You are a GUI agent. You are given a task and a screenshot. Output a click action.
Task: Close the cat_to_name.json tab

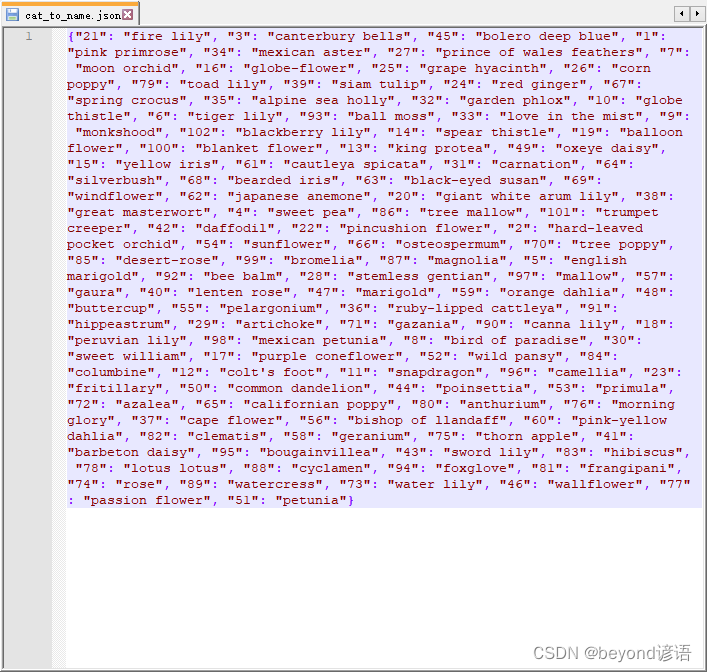[128, 15]
